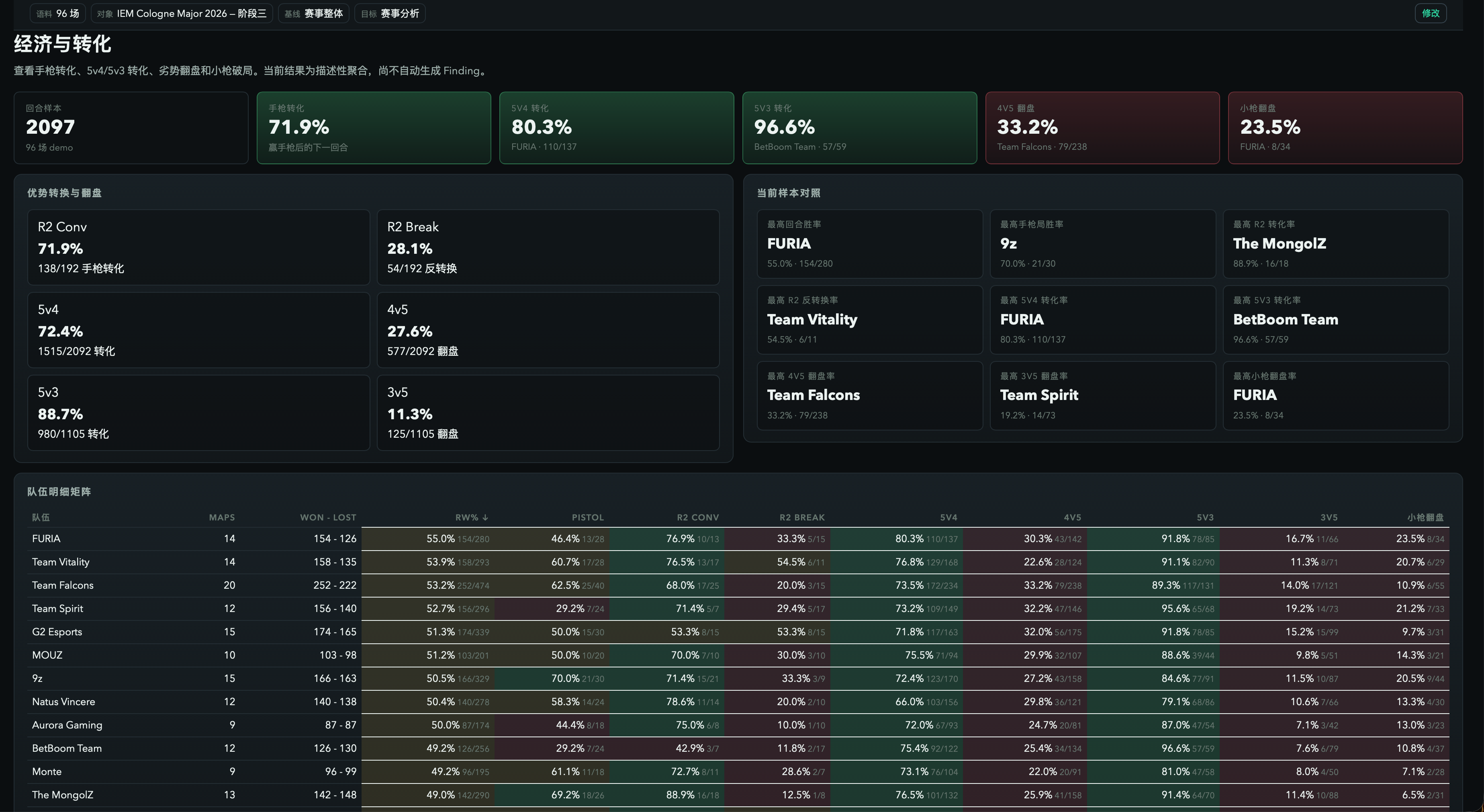Select the 最高 5V3 转化率 BetBoom Team card

pos(1336,320)
